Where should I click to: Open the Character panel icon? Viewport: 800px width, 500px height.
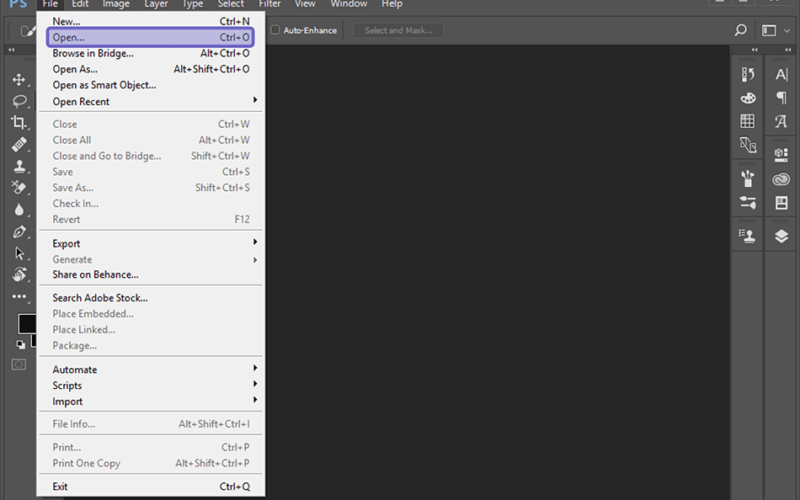[x=781, y=74]
